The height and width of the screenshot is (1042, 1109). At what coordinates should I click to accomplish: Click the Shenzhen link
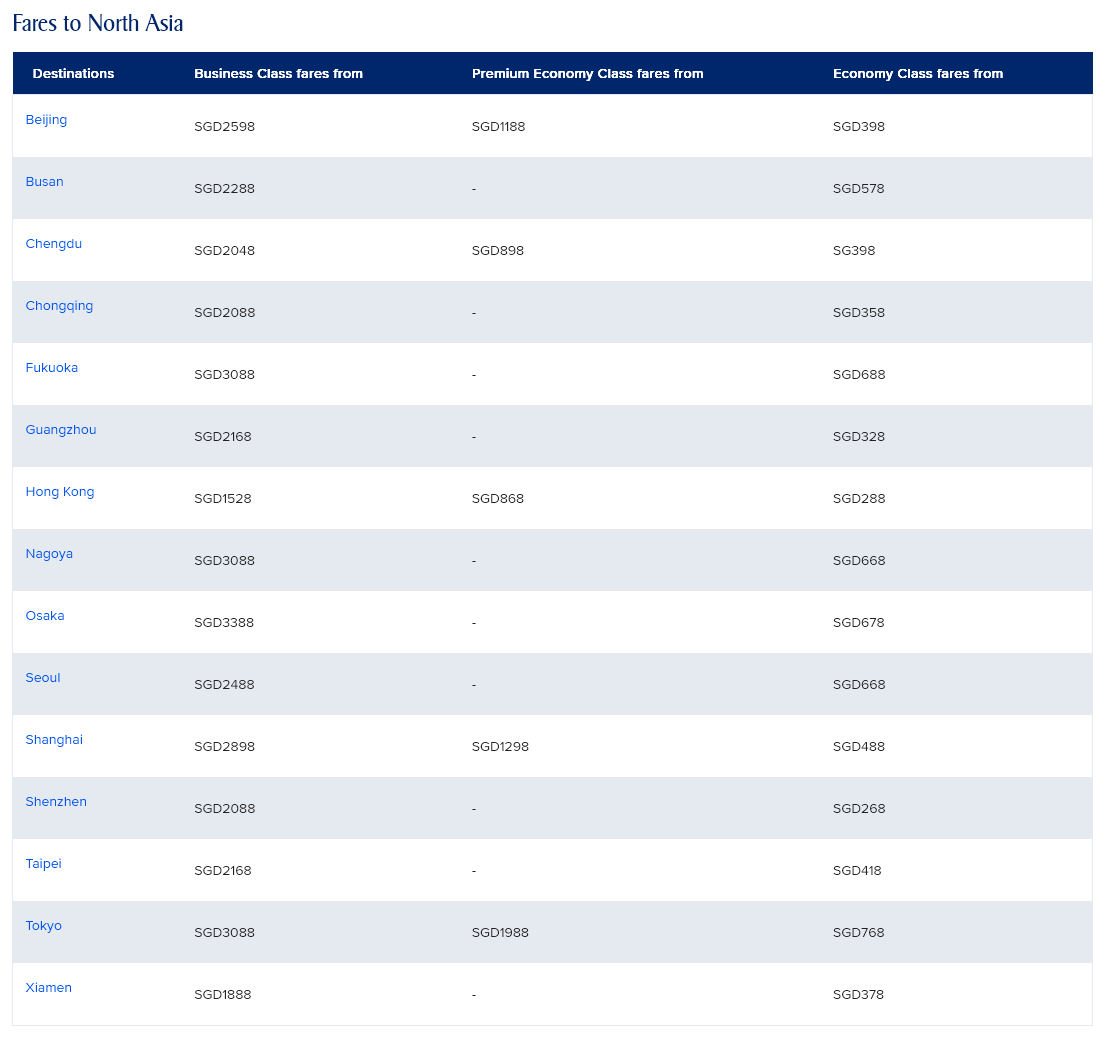point(56,802)
